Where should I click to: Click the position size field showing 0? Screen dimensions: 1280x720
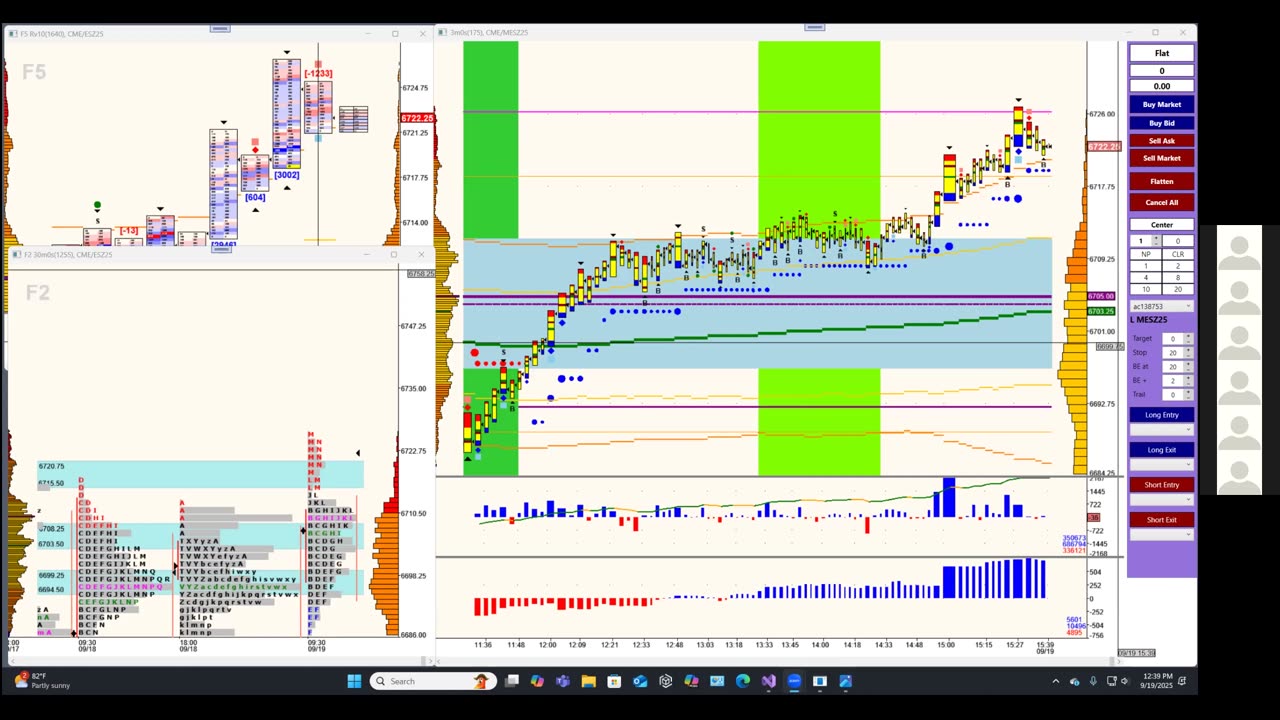(x=1161, y=71)
